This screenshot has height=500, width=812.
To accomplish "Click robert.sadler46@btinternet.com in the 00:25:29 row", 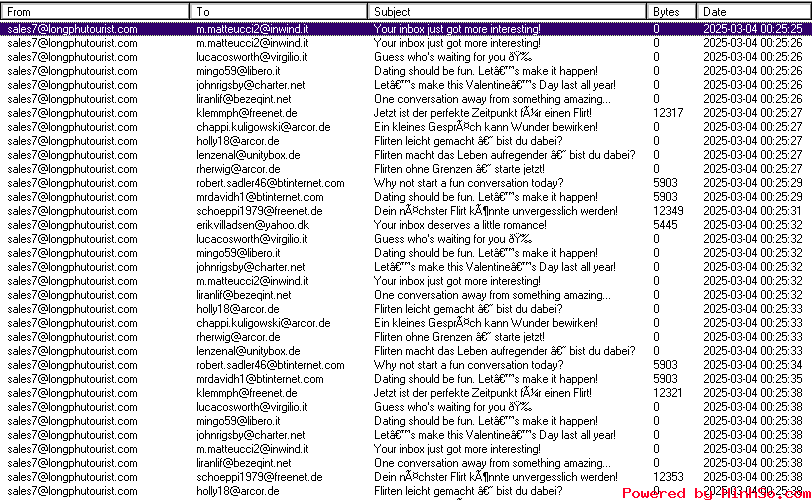I will point(270,183).
